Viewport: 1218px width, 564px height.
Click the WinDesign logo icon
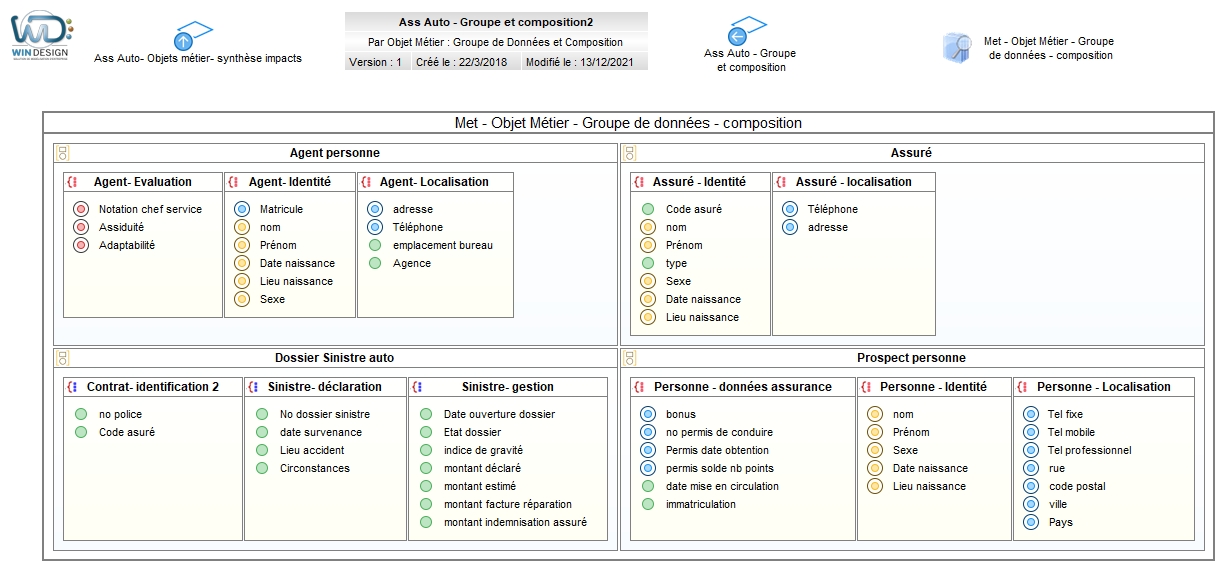[43, 38]
